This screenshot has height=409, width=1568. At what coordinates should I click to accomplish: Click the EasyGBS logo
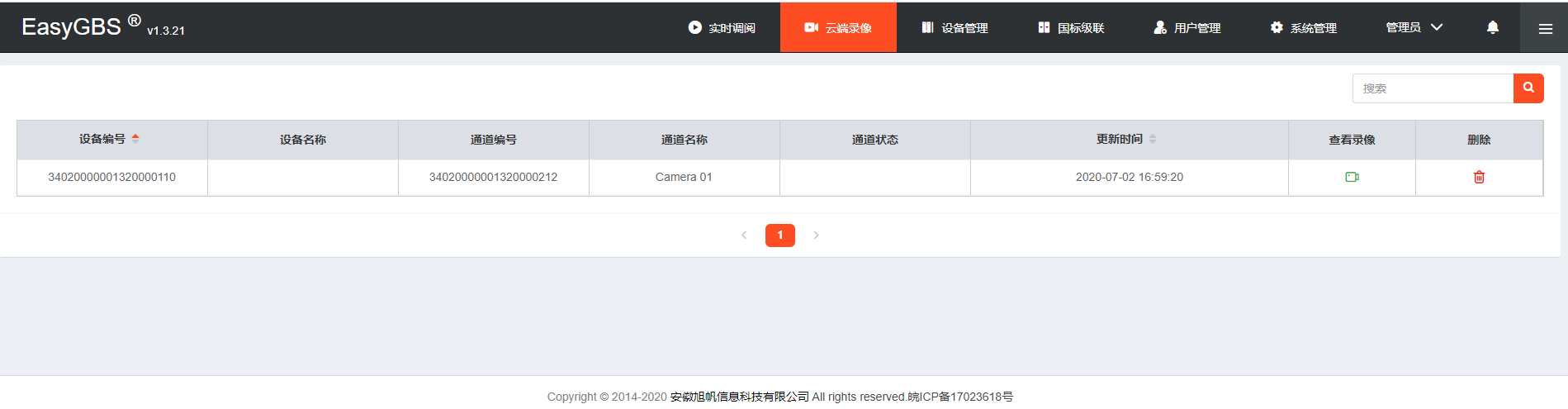click(81, 26)
